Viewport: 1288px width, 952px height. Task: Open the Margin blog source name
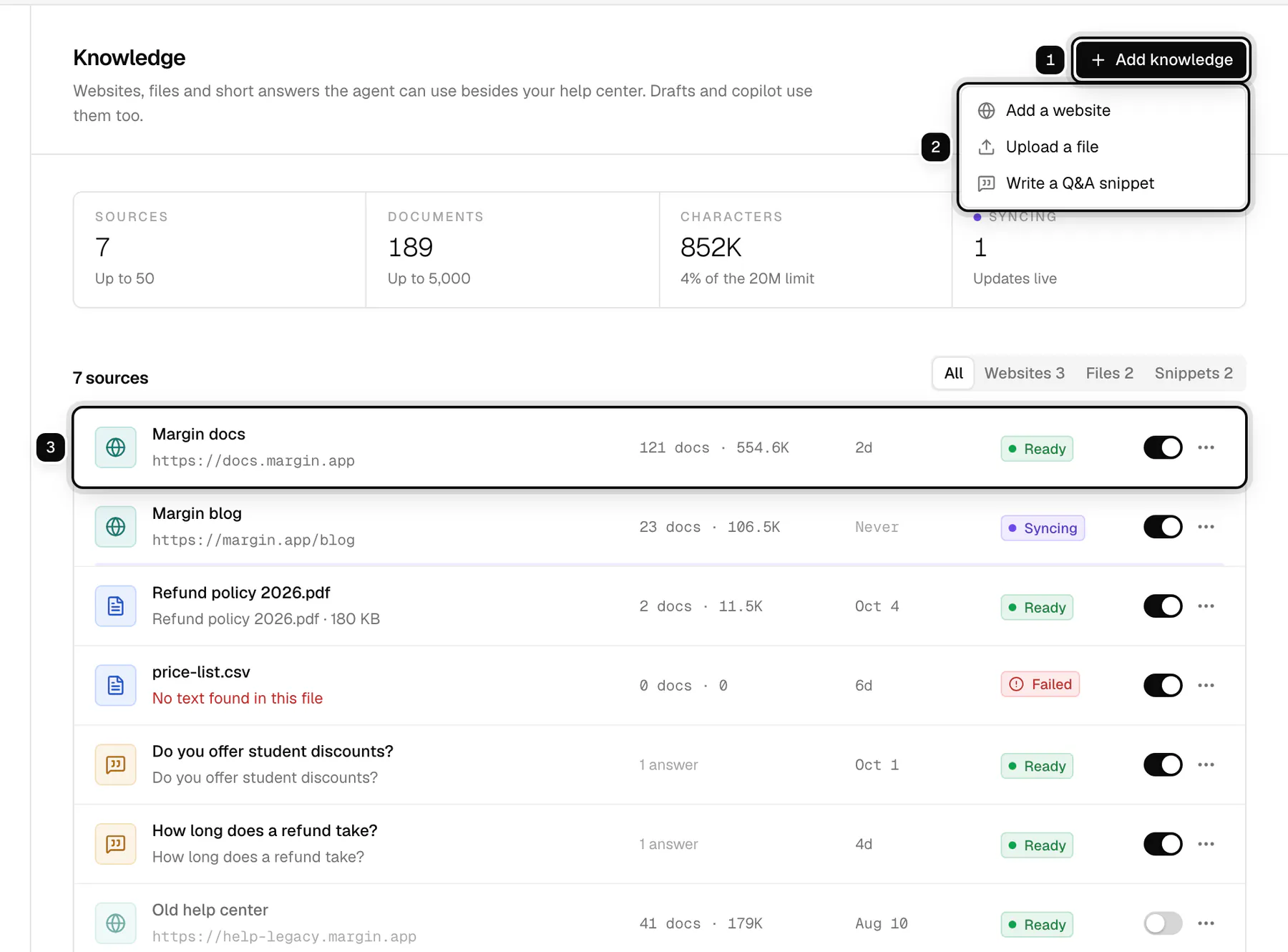[197, 514]
